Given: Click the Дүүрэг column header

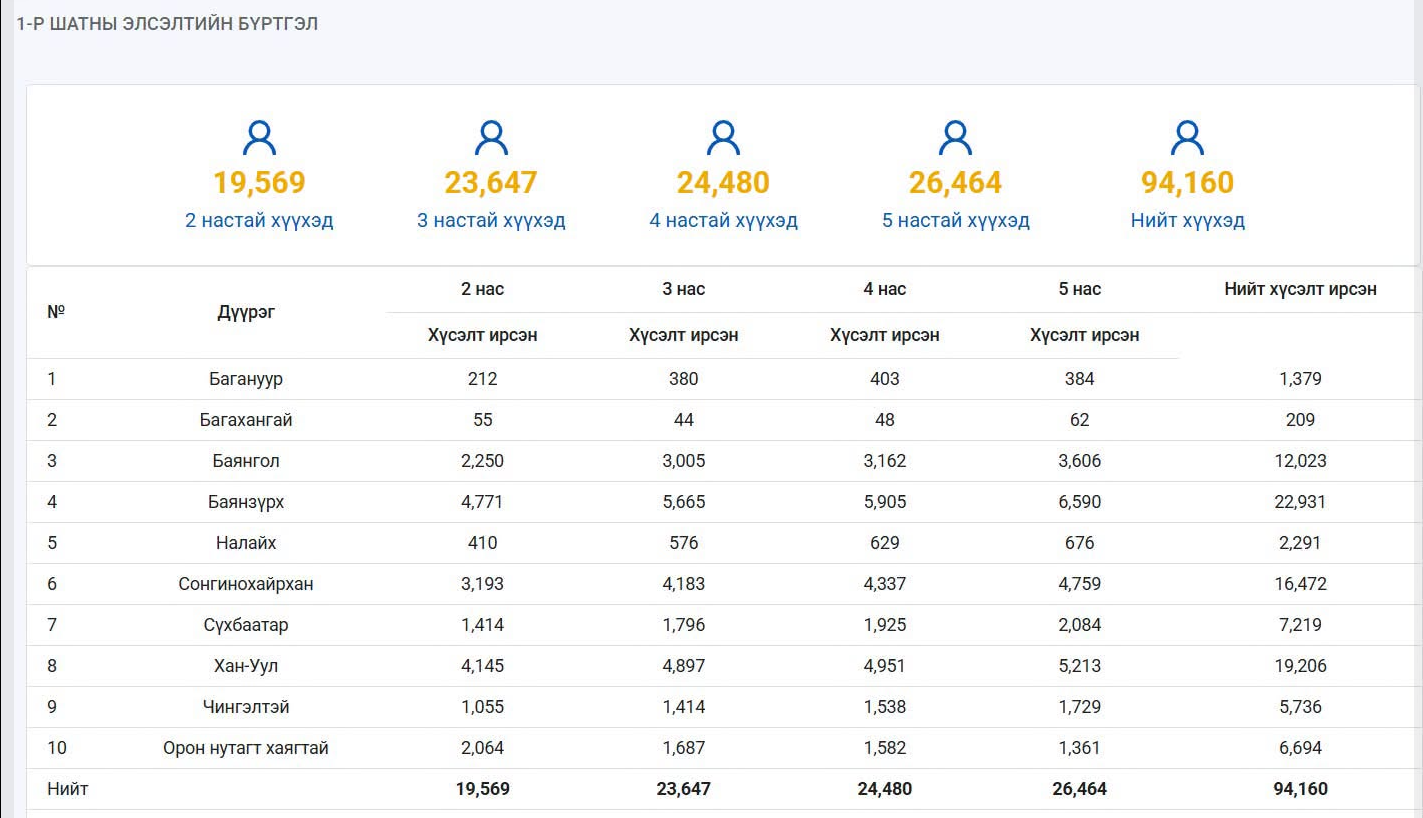Looking at the screenshot, I should coord(246,312).
